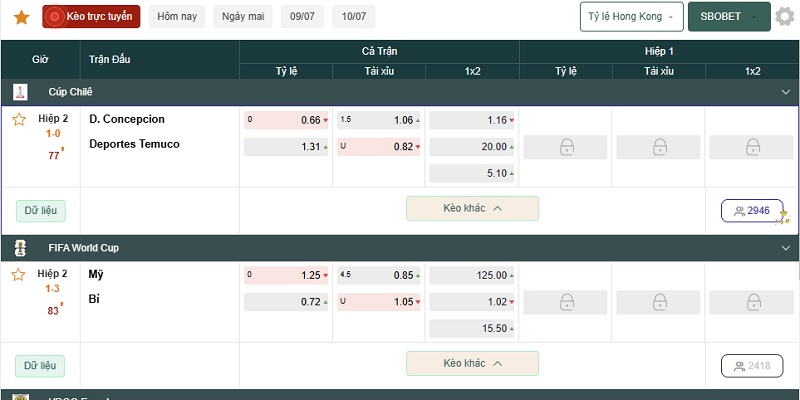Click the Cúp Chilê league logo icon
The width and height of the screenshot is (800, 400).
[x=20, y=92]
